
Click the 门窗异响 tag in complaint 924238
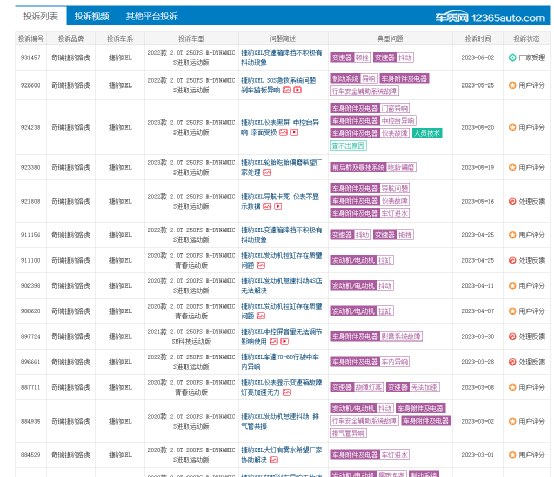point(395,108)
